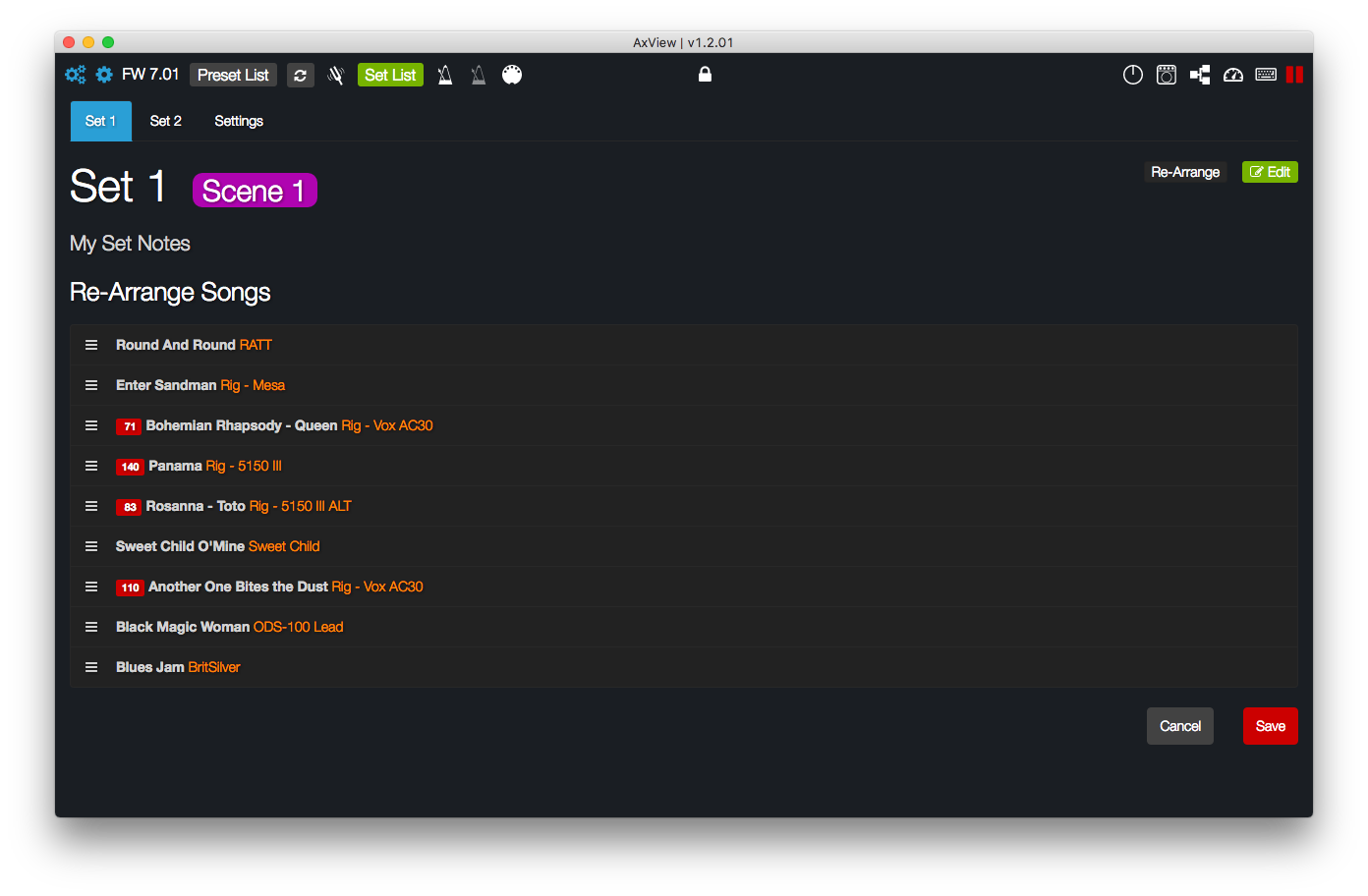Open the MIDI connector icon
This screenshot has height=896, width=1368.
pyautogui.click(x=512, y=75)
